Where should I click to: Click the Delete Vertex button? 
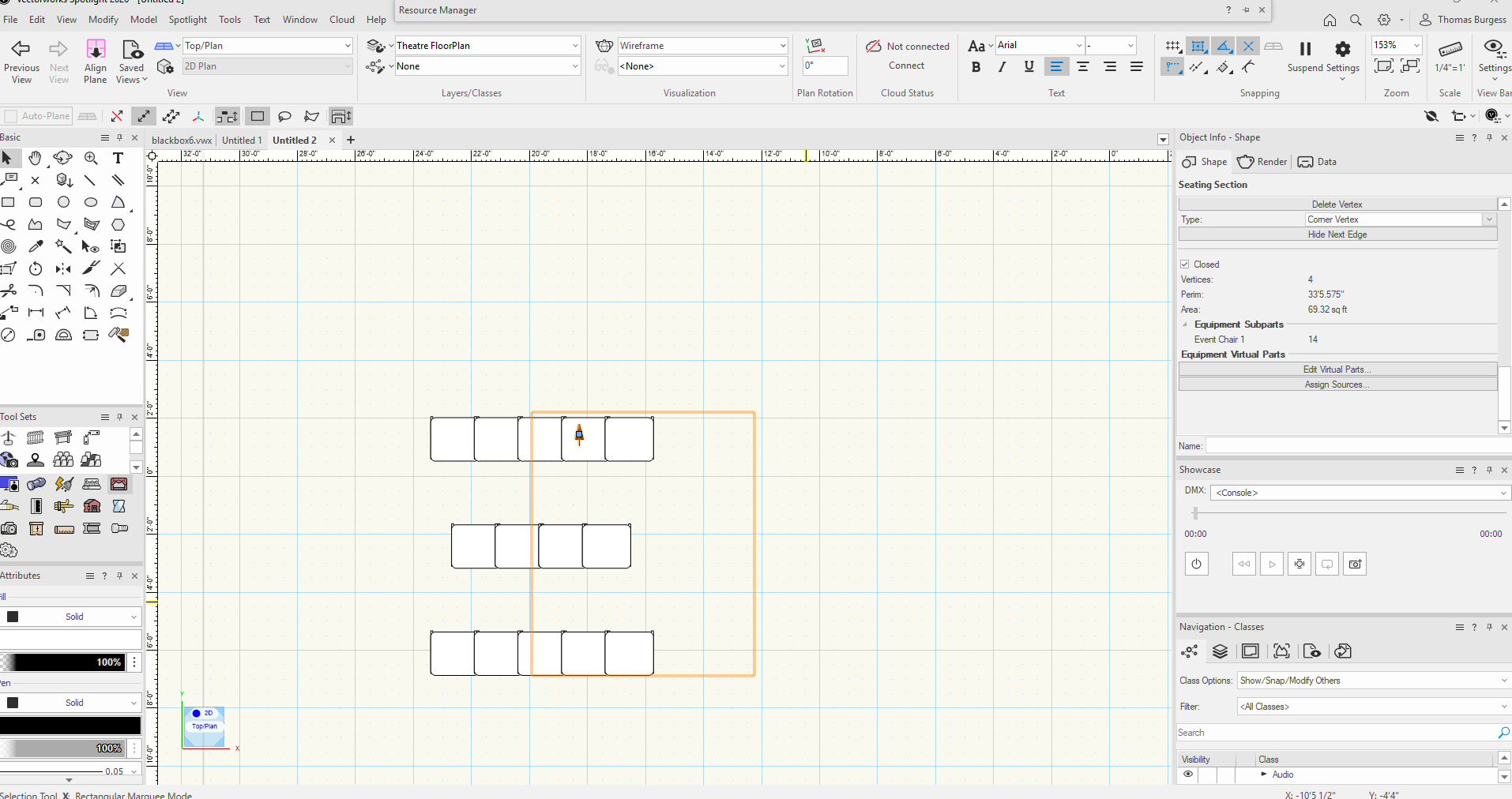click(1337, 204)
